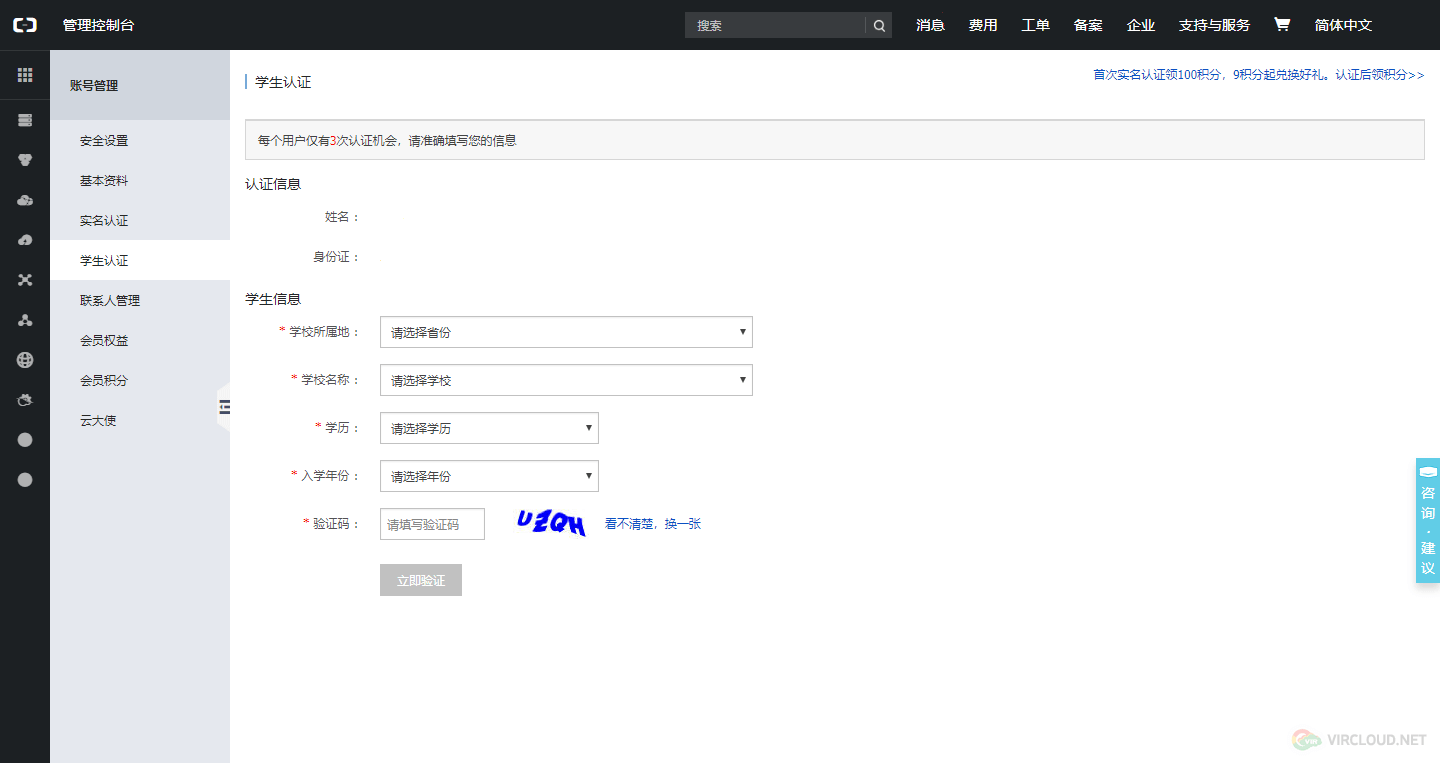The height and width of the screenshot is (763, 1440).
Task: Open the 费用 top menu
Action: tap(983, 25)
